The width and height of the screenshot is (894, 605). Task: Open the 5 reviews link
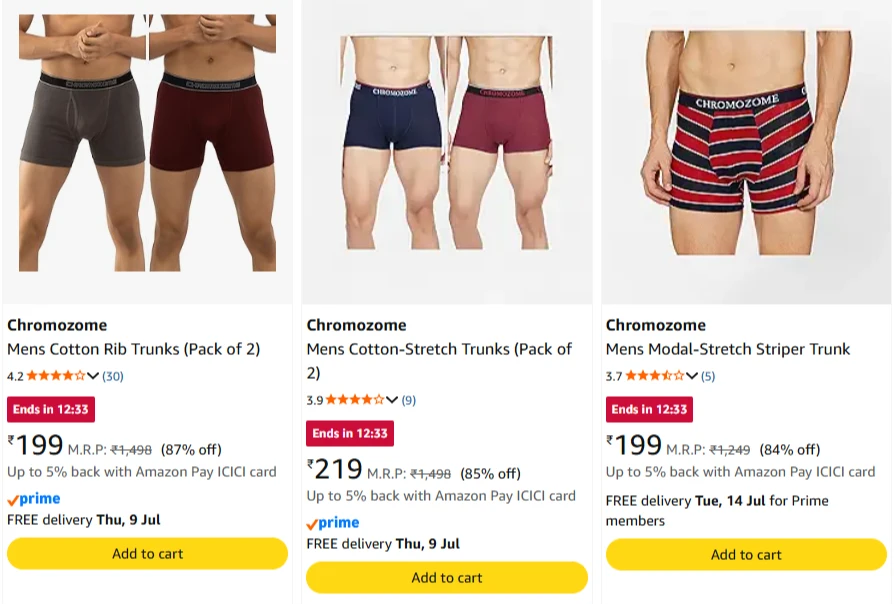coord(708,376)
